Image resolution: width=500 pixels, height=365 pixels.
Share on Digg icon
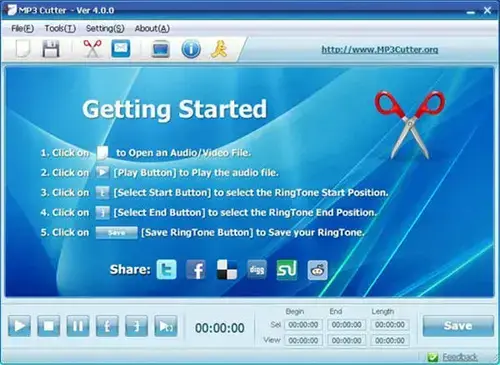[x=257, y=270]
